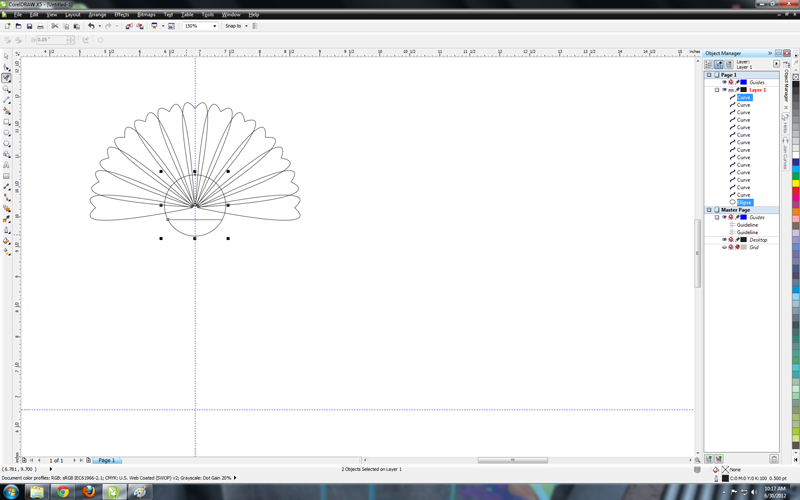This screenshot has height=500, width=800.
Task: Pick the white color swatch
Action: tap(795, 155)
